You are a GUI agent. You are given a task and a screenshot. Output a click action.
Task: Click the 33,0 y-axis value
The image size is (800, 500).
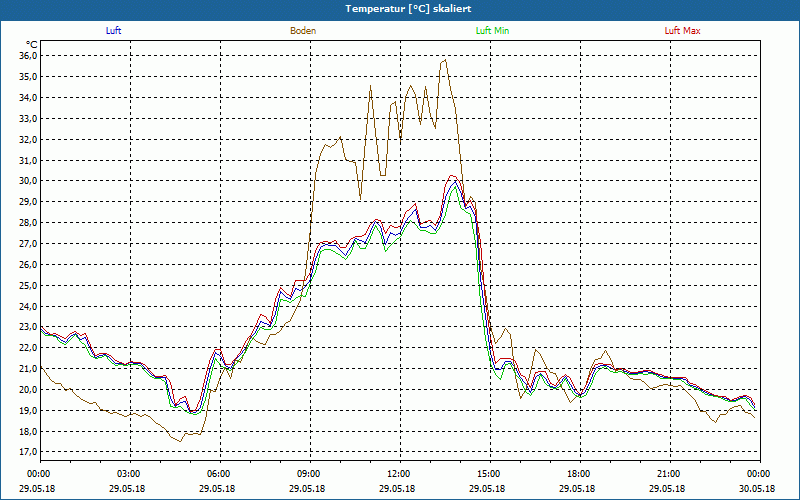pos(28,118)
